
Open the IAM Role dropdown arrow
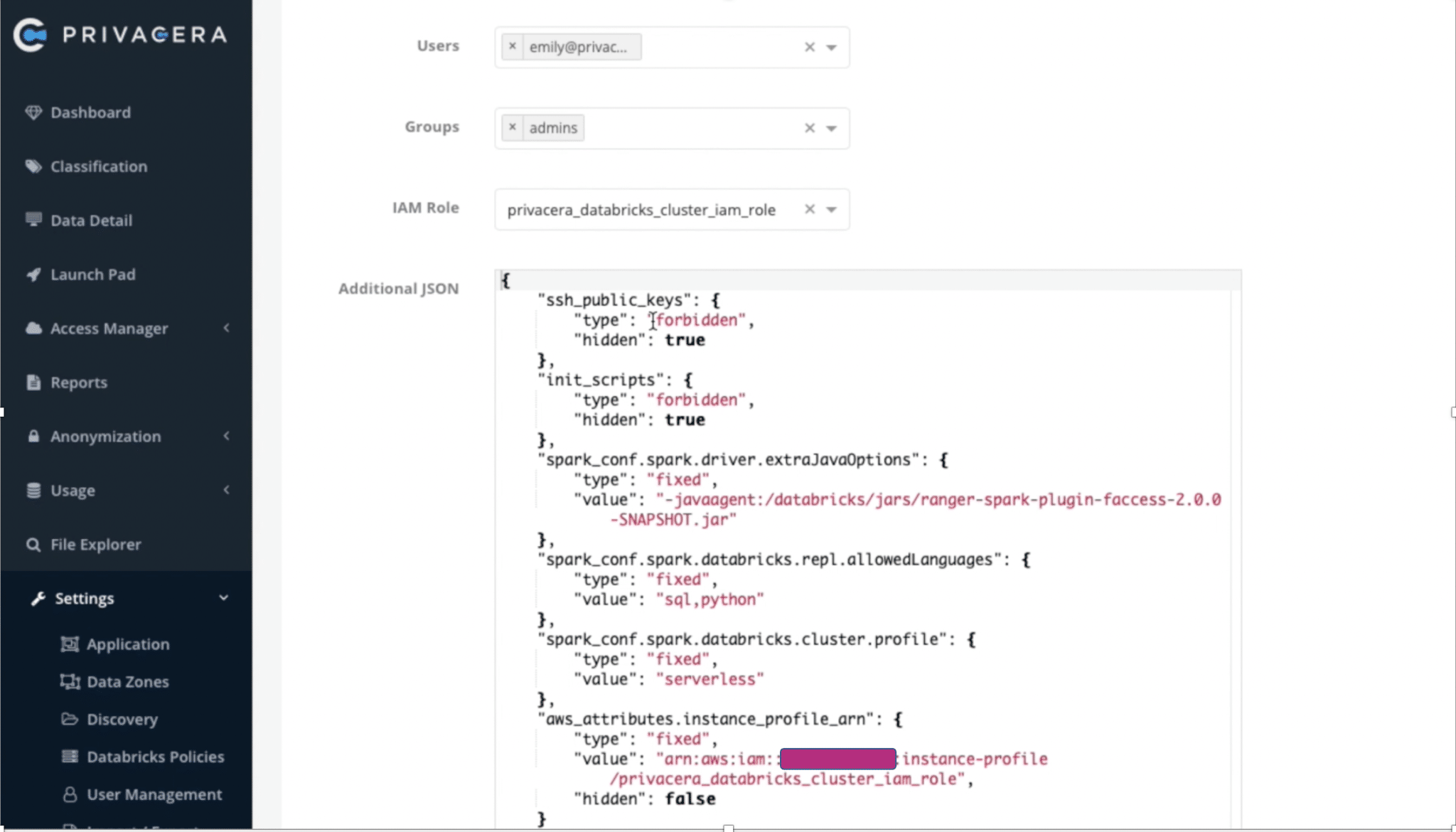pyautogui.click(x=831, y=210)
